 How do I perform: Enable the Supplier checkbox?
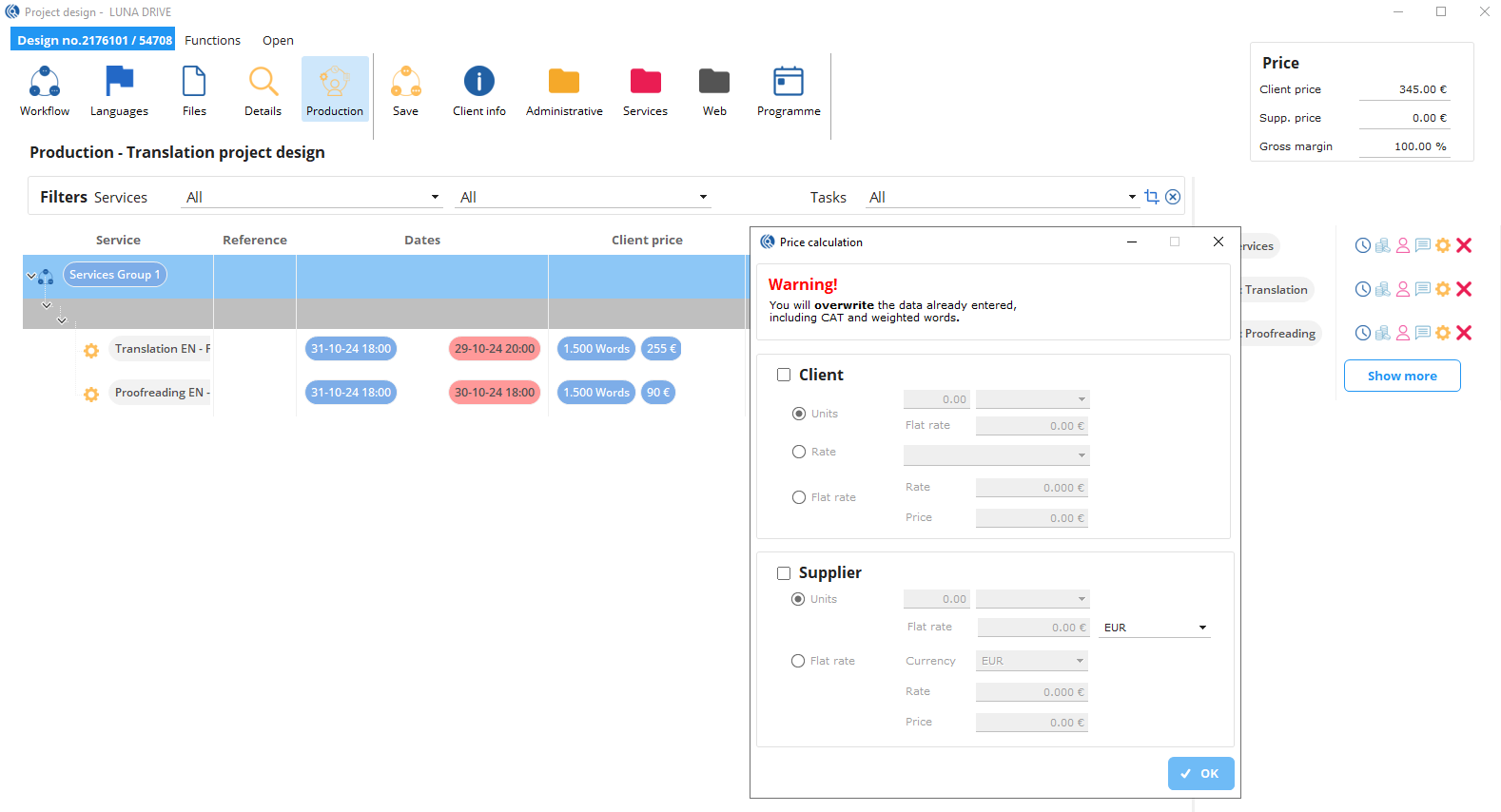pyautogui.click(x=784, y=572)
